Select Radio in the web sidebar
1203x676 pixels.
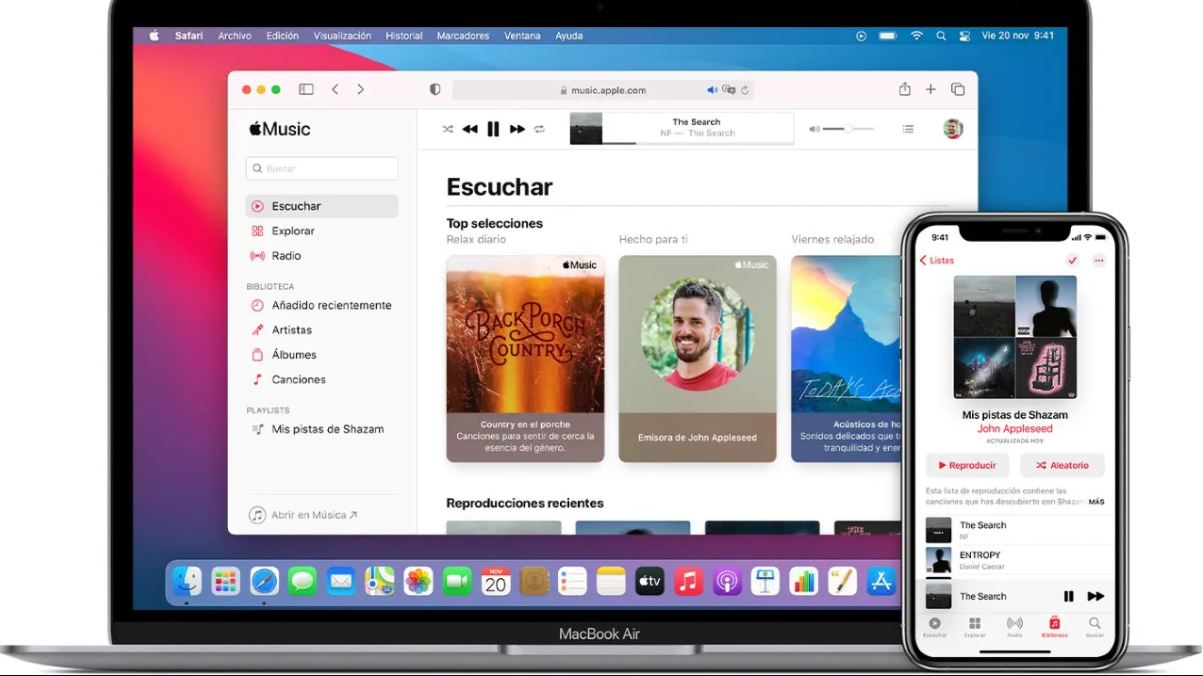(x=322, y=256)
